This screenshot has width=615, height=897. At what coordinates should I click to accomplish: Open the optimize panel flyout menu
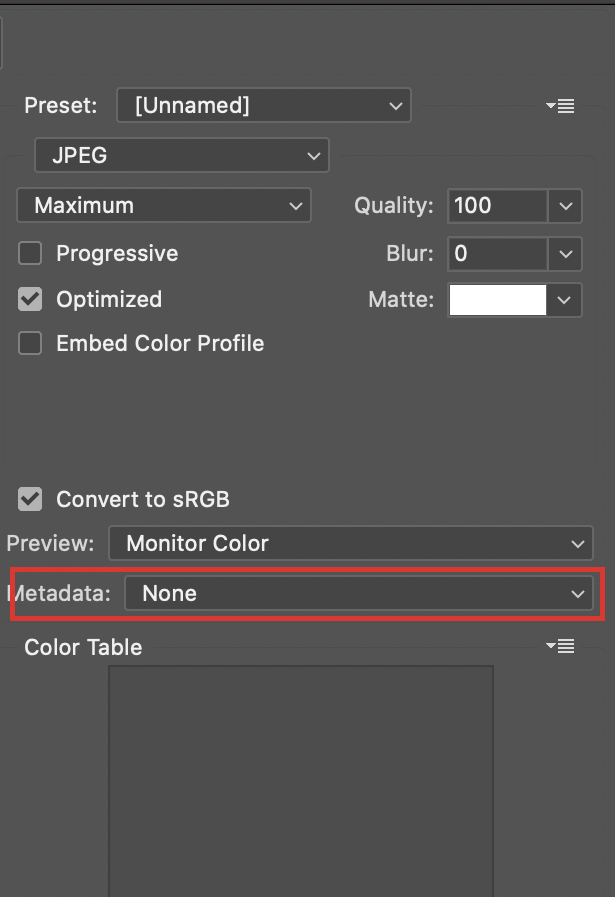click(x=560, y=106)
